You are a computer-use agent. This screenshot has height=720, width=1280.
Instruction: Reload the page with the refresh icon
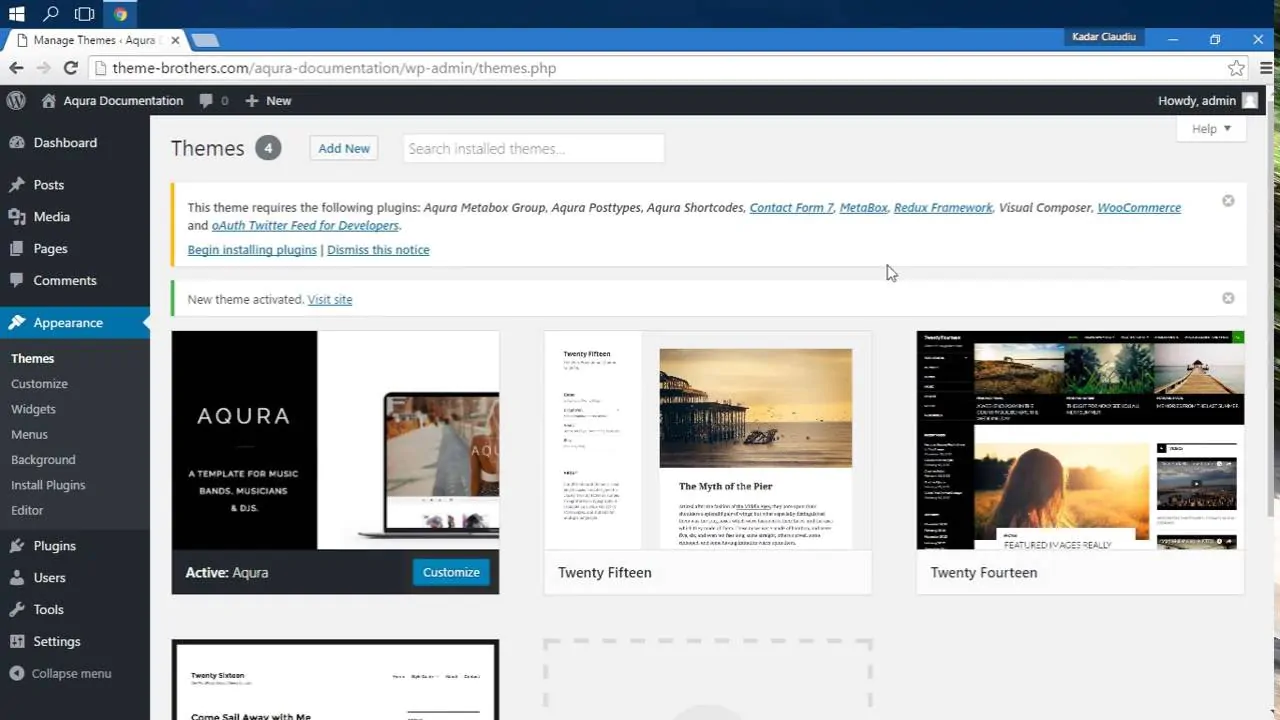coord(70,68)
